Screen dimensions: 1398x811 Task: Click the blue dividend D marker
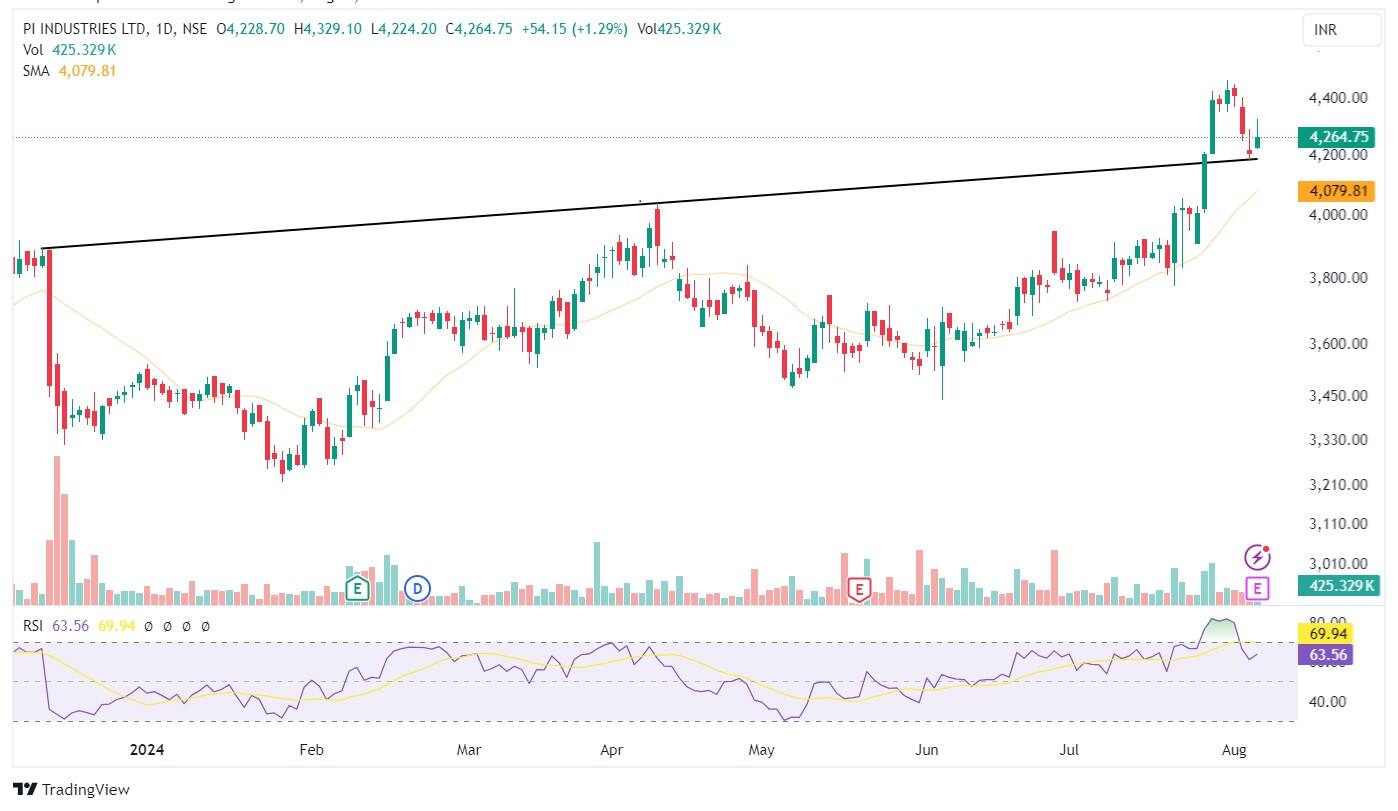pos(418,589)
